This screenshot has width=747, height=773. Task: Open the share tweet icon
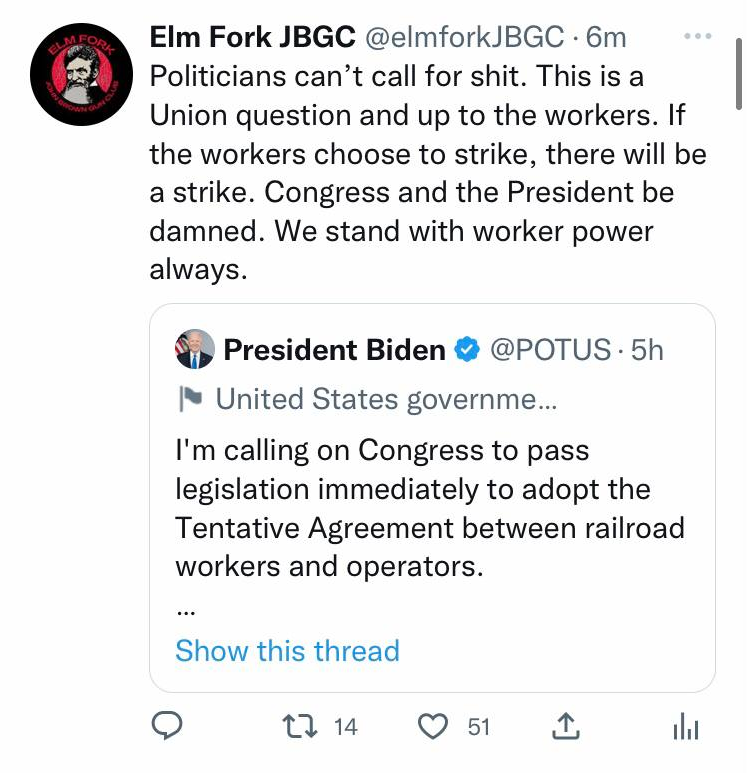(566, 727)
